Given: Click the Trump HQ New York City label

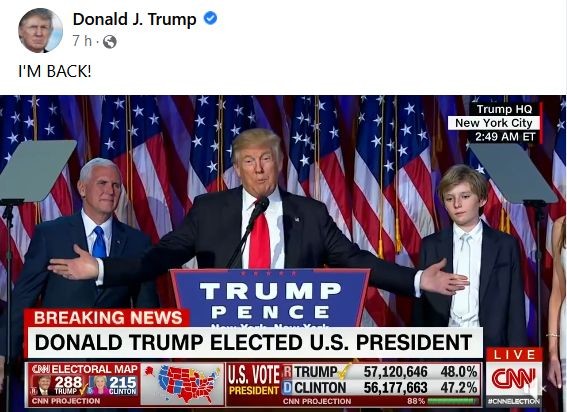Looking at the screenshot, I should coord(494,123).
